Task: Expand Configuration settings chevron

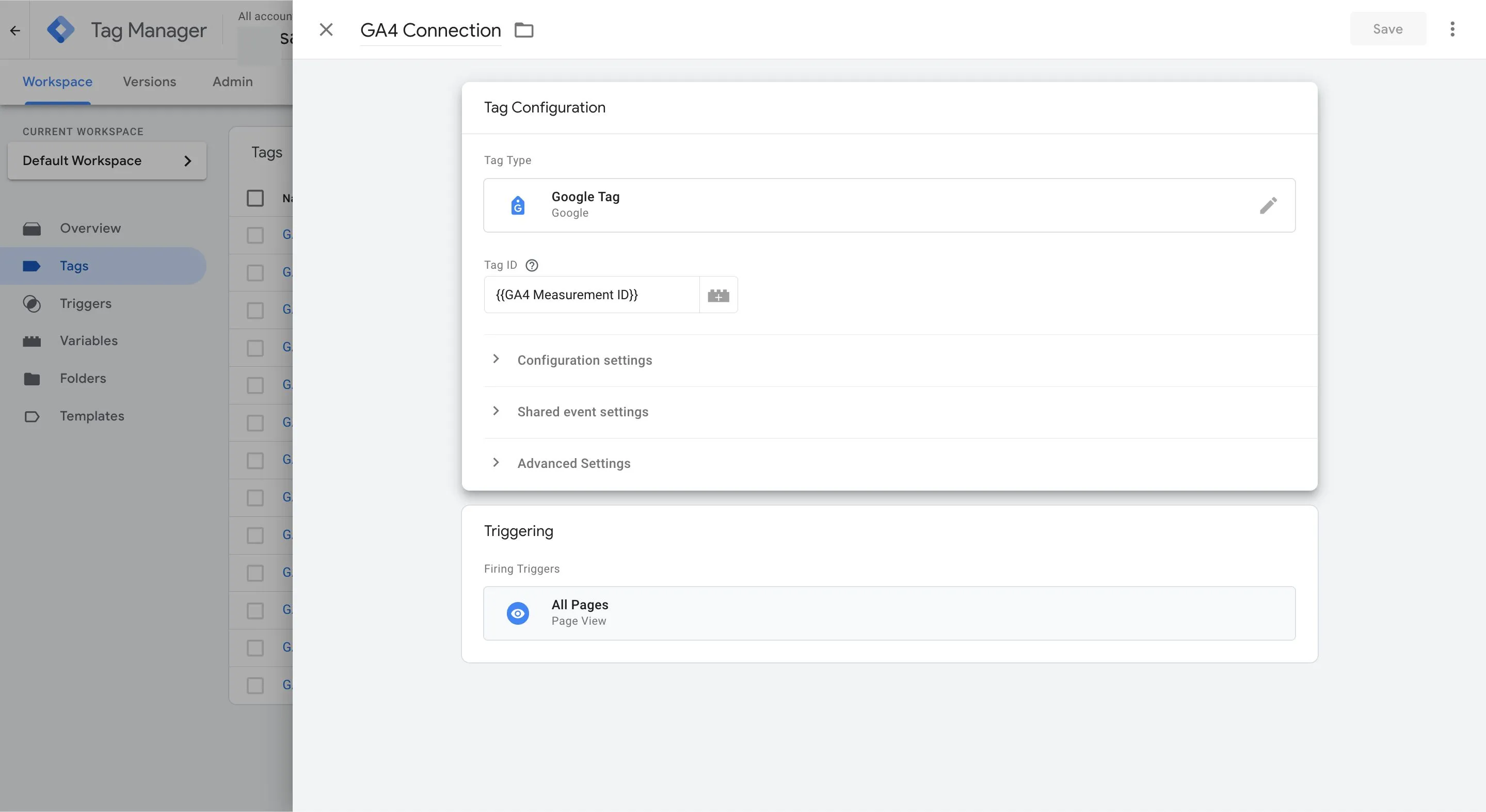Action: [x=496, y=359]
